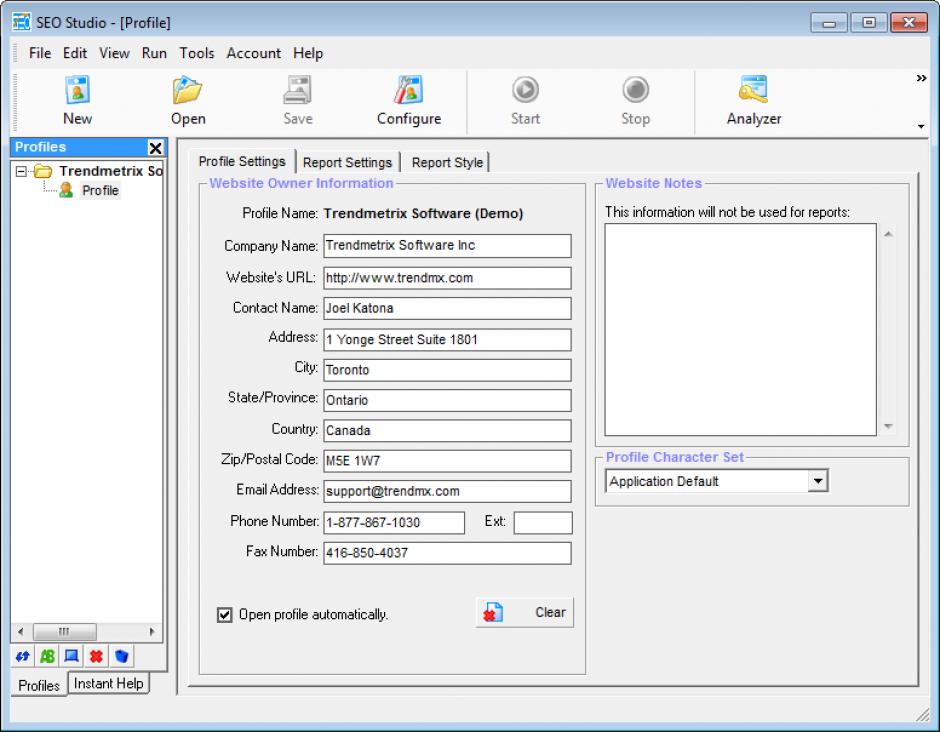The image size is (940, 732).
Task: Click Website Notes scrollbar up arrow
Action: point(888,234)
